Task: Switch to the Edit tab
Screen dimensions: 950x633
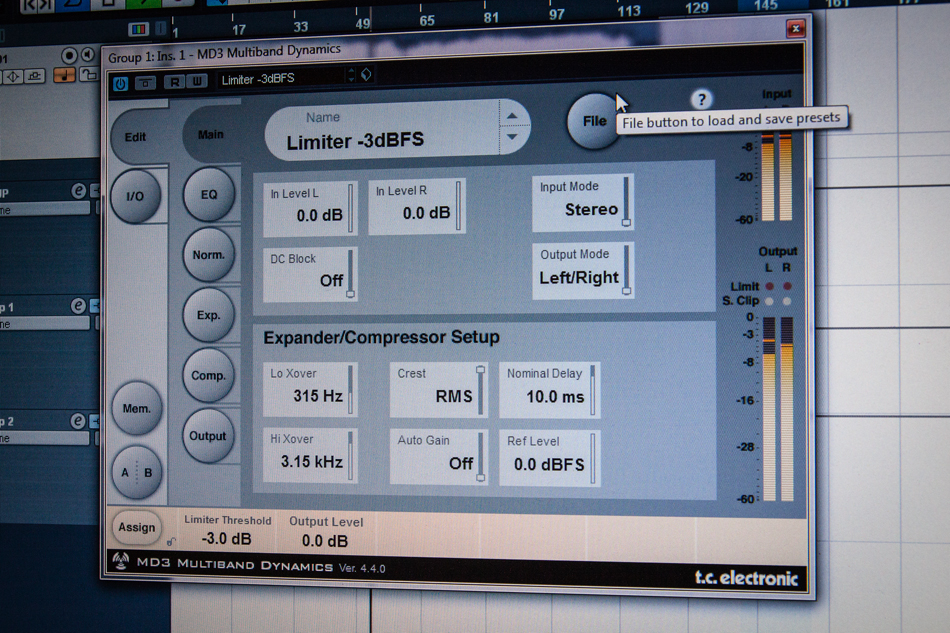Action: (135, 137)
